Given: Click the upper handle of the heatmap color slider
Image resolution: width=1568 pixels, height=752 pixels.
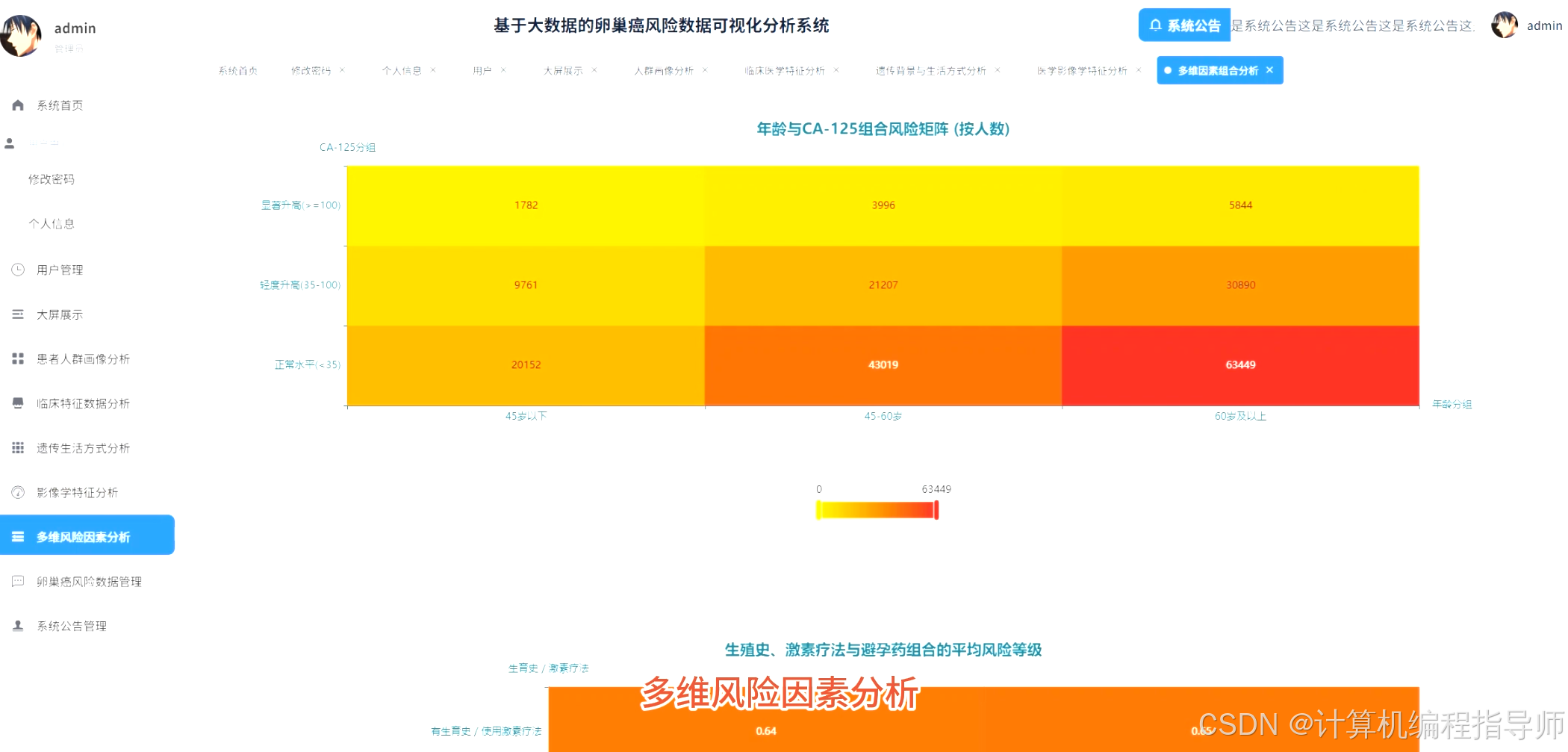Looking at the screenshot, I should 936,510.
